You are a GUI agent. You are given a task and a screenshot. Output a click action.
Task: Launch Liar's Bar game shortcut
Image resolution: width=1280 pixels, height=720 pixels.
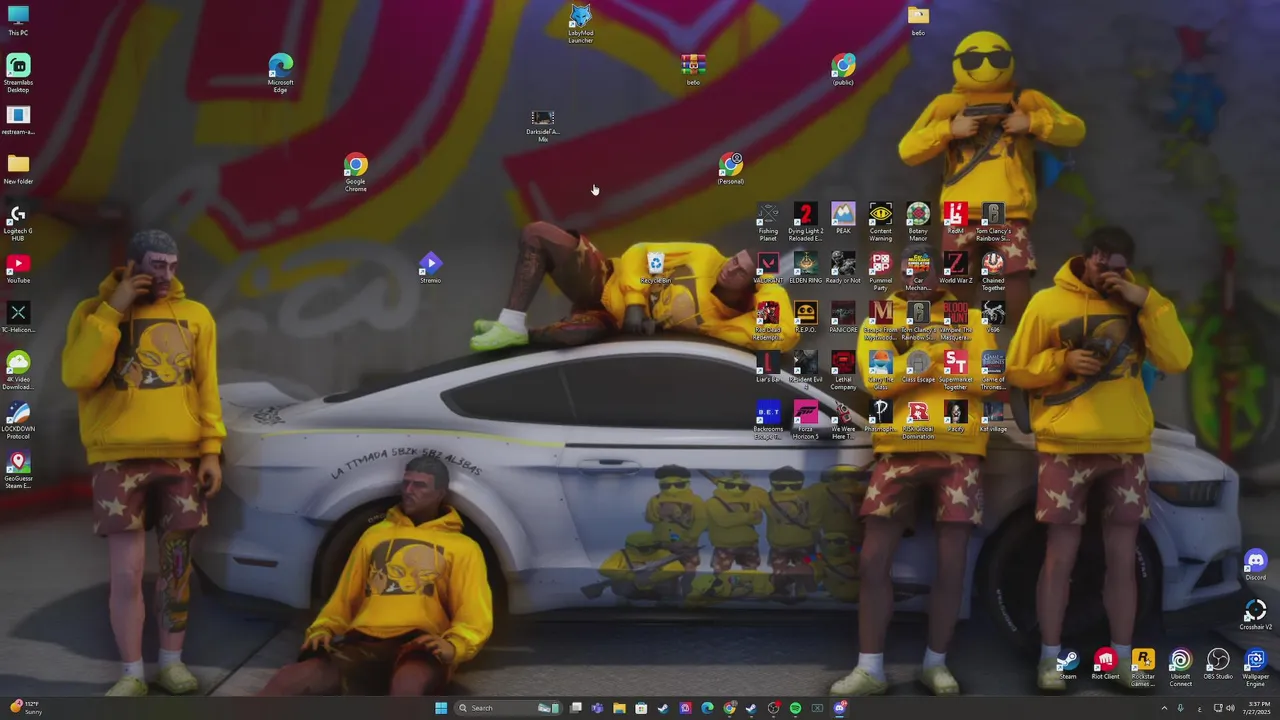(768, 367)
